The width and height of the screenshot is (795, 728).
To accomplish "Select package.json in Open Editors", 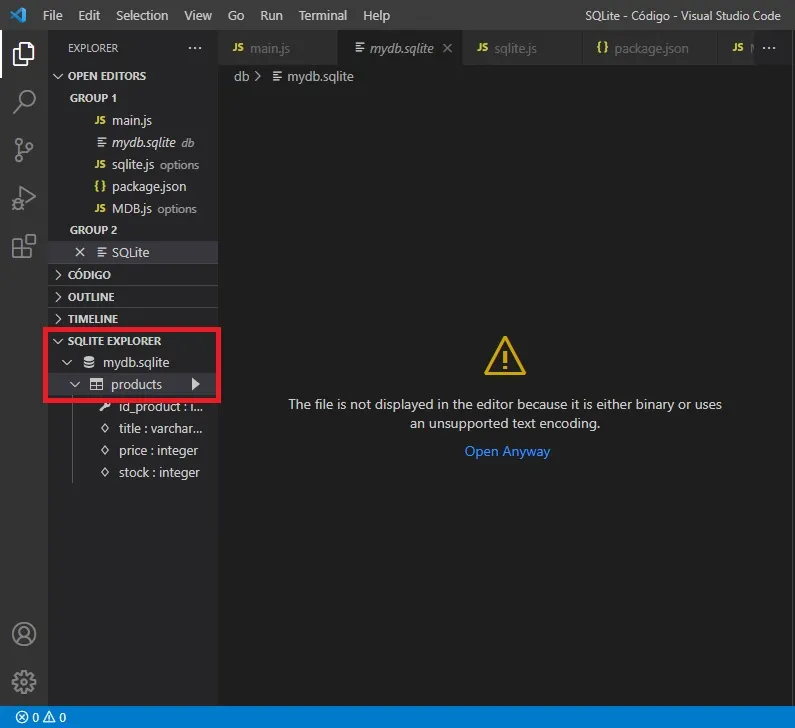I will pyautogui.click(x=133, y=187).
